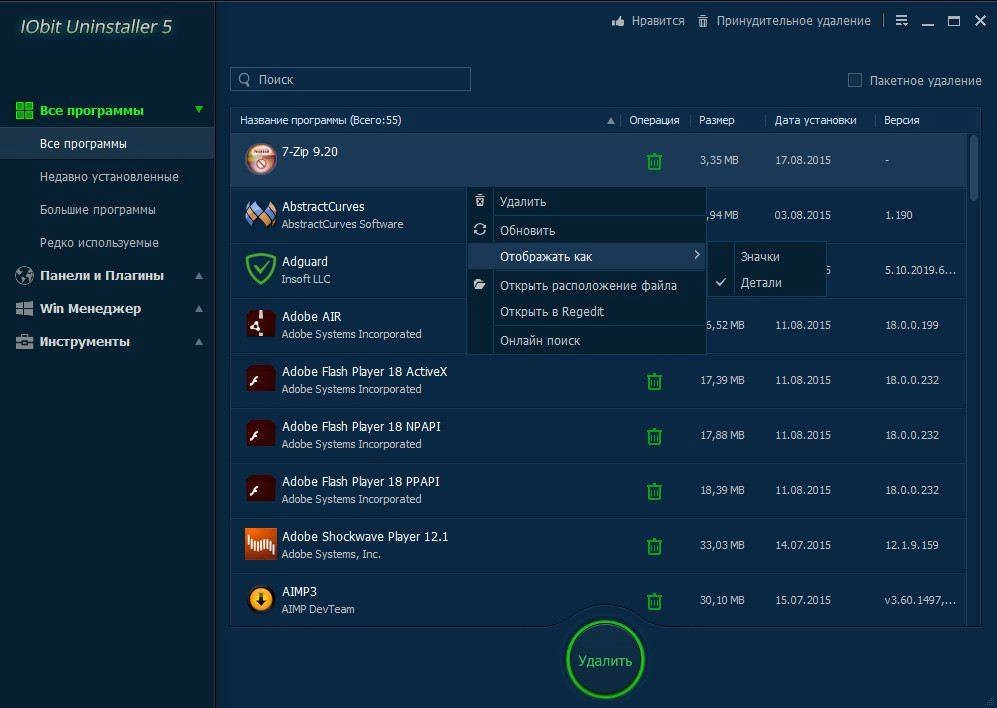The height and width of the screenshot is (708, 997).
Task: Choose the Значки view option
Action: coord(767,256)
